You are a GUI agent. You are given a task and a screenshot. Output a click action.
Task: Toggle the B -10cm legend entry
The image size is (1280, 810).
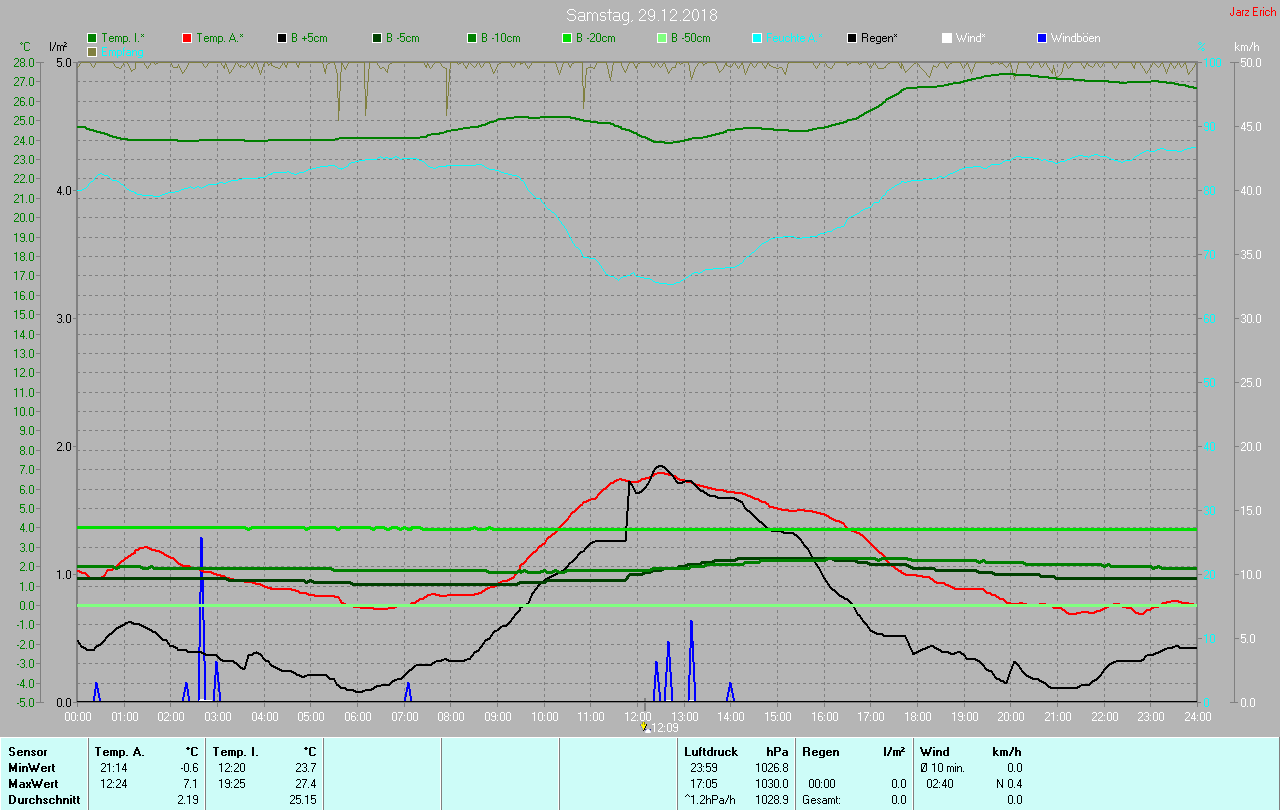(x=471, y=38)
